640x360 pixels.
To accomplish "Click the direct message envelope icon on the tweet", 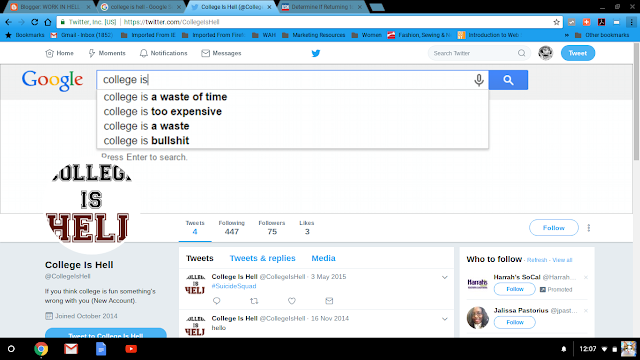I will [x=329, y=301].
